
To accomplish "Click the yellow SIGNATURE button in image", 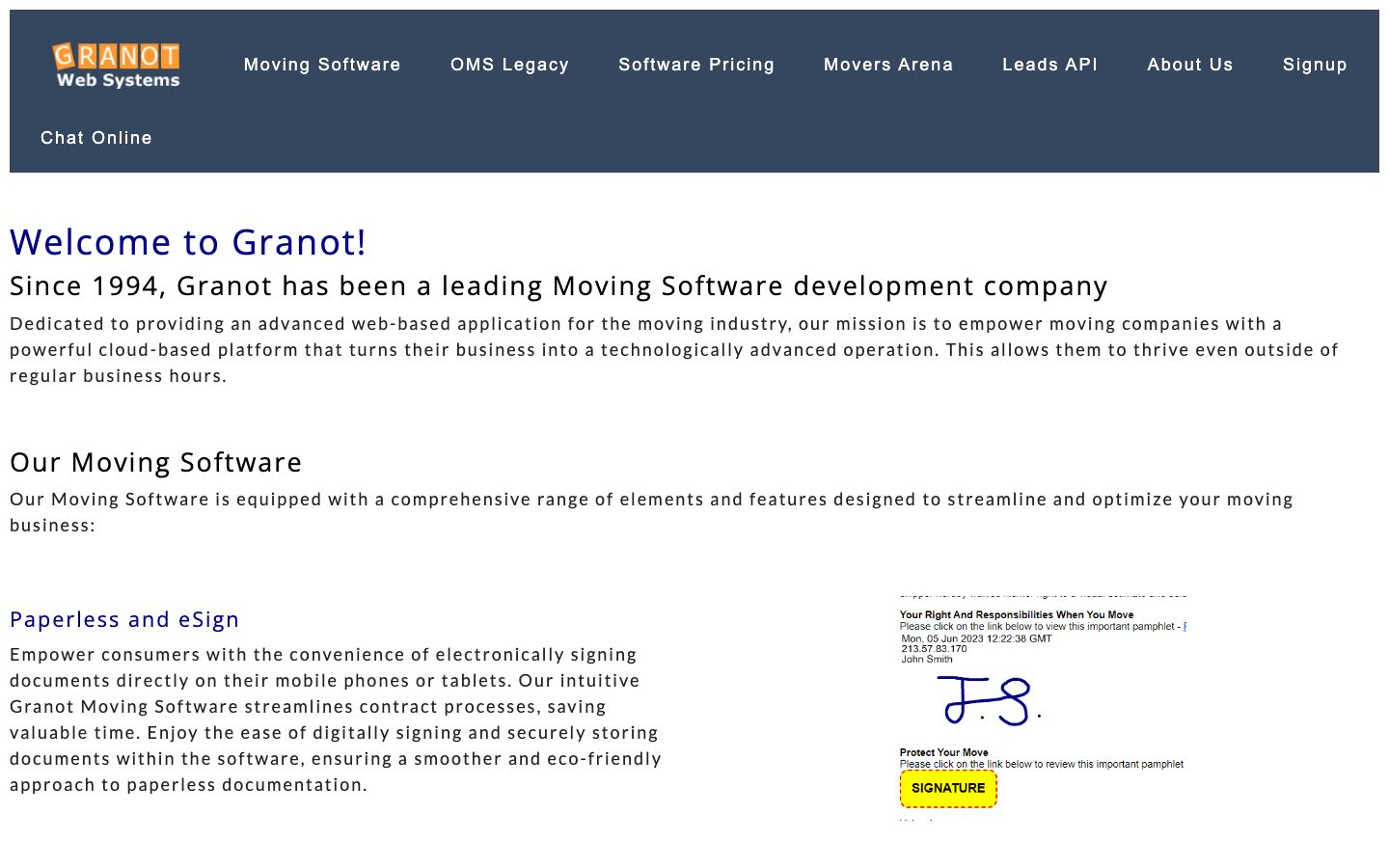I will [948, 788].
